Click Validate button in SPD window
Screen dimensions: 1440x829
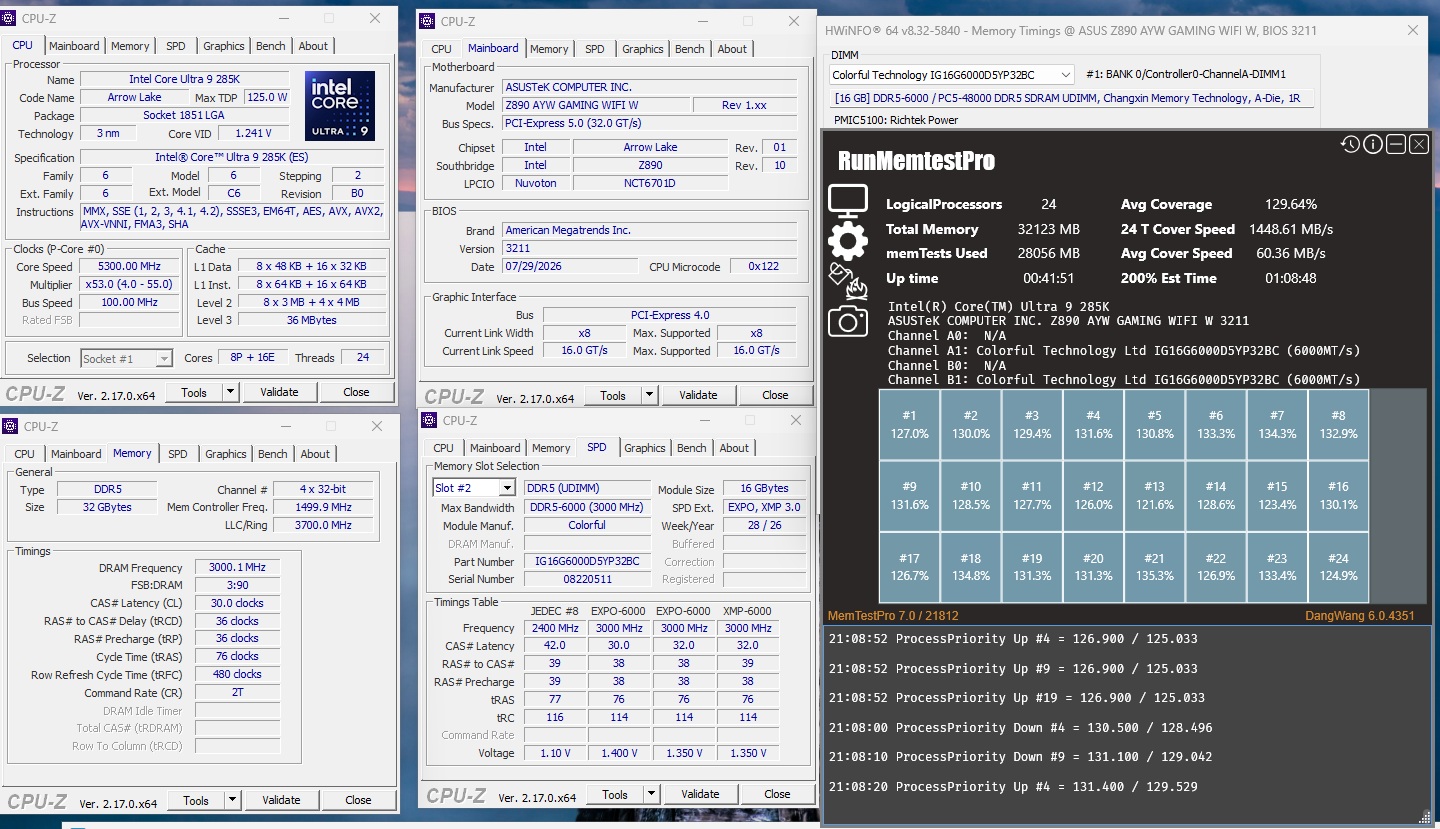pos(701,794)
